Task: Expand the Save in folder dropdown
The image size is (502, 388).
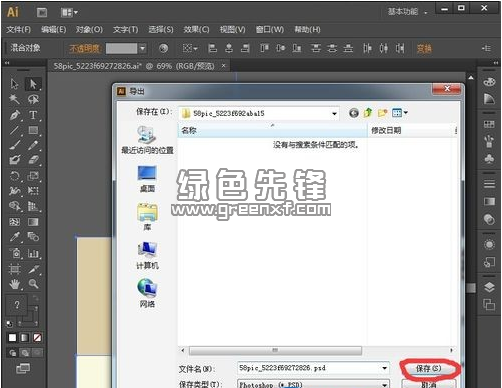Action: pos(334,114)
